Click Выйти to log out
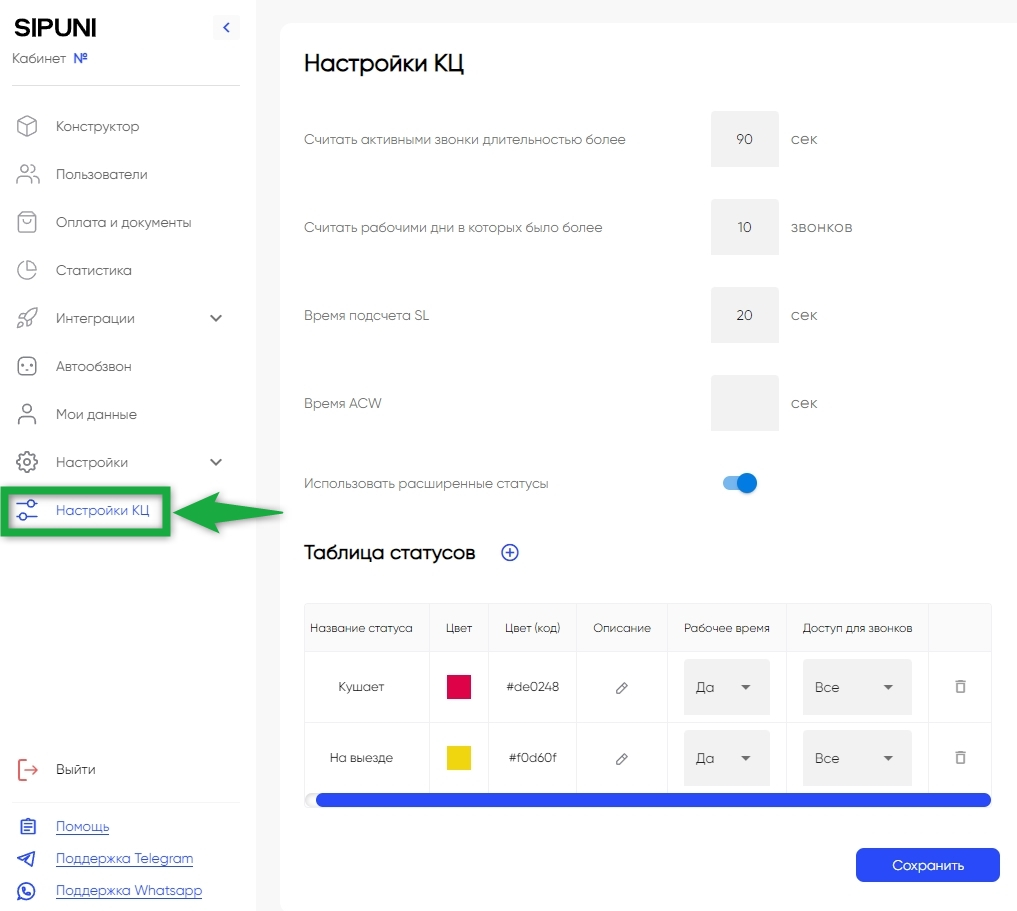 point(75,770)
